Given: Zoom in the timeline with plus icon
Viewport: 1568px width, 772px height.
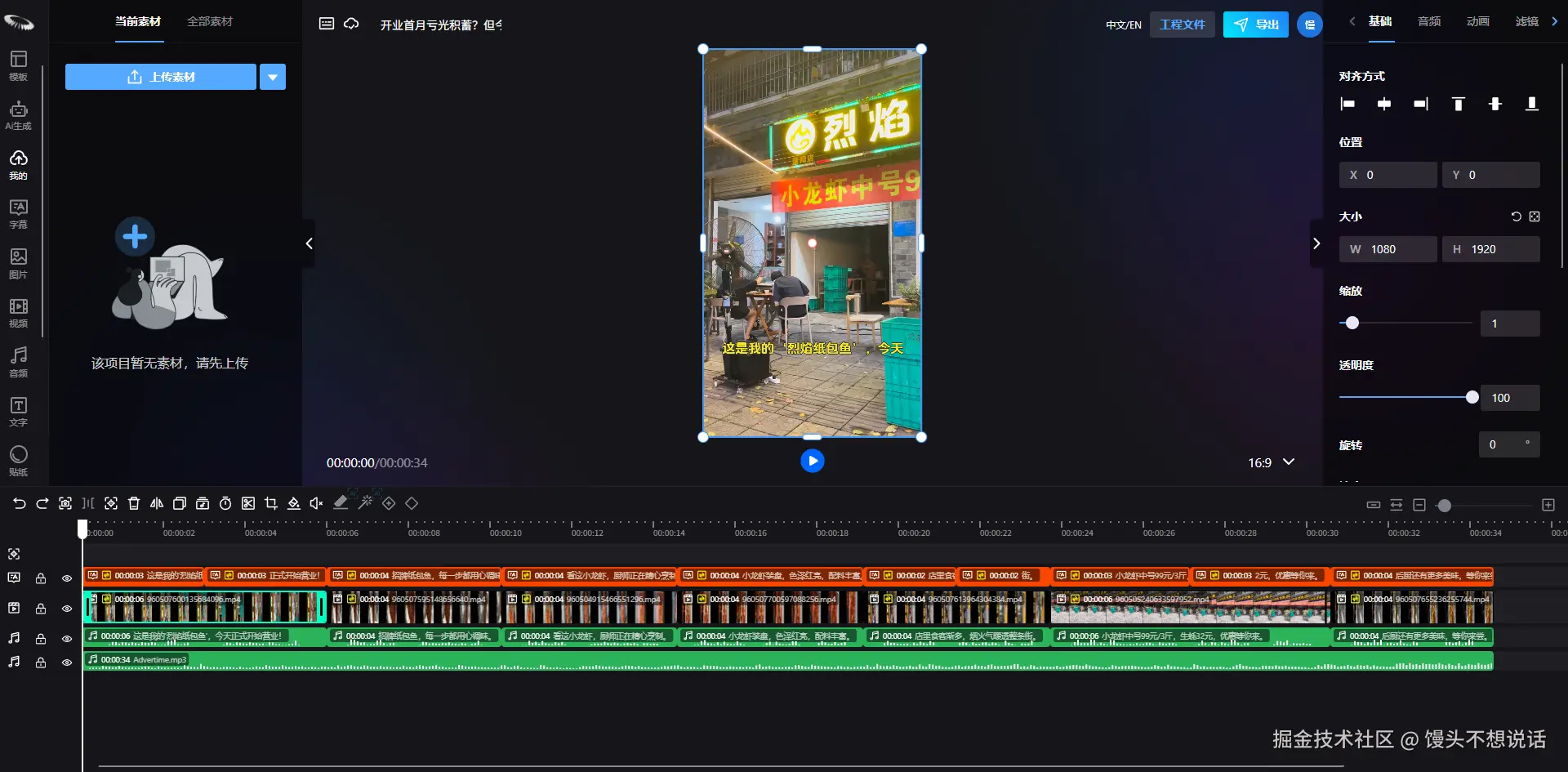Looking at the screenshot, I should 1548,505.
